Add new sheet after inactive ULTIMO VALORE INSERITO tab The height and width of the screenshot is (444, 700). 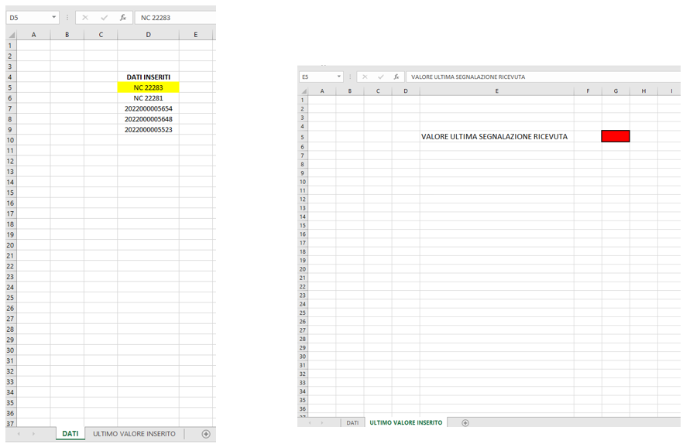coord(206,434)
